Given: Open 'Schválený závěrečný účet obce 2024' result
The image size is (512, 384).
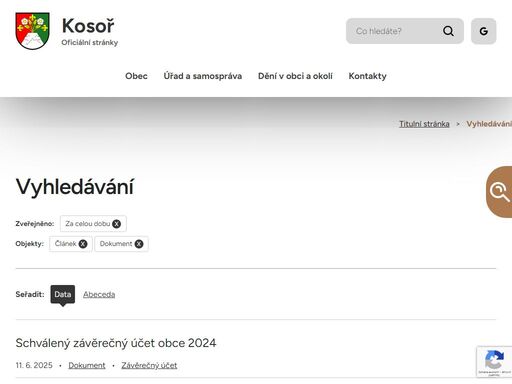Looking at the screenshot, I should click(x=116, y=343).
